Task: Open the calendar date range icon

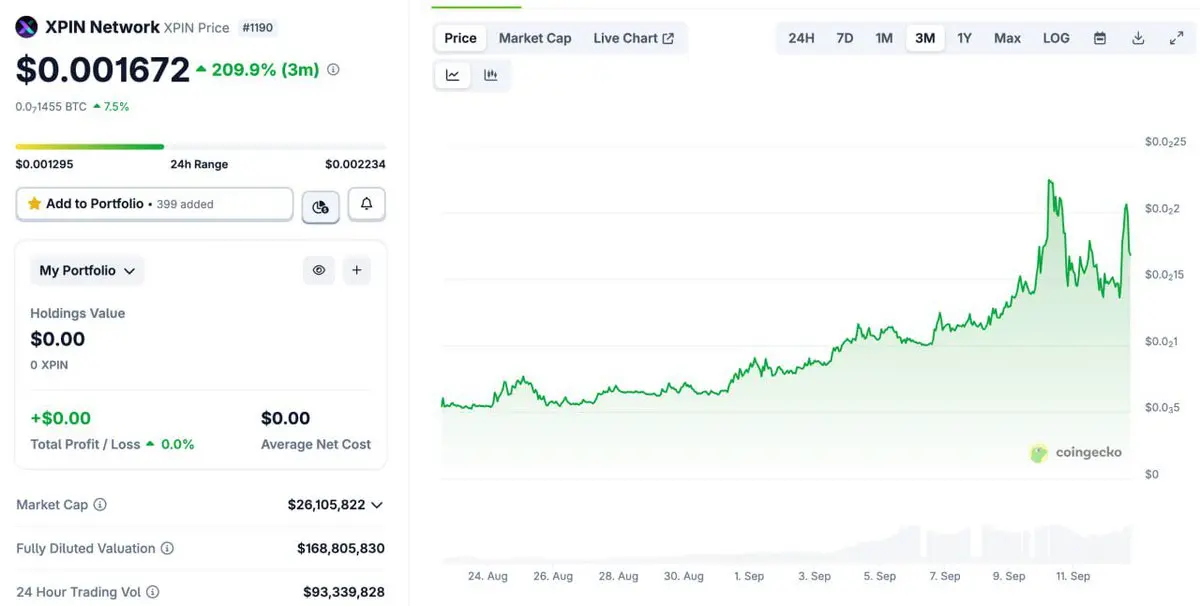Action: (x=1100, y=38)
